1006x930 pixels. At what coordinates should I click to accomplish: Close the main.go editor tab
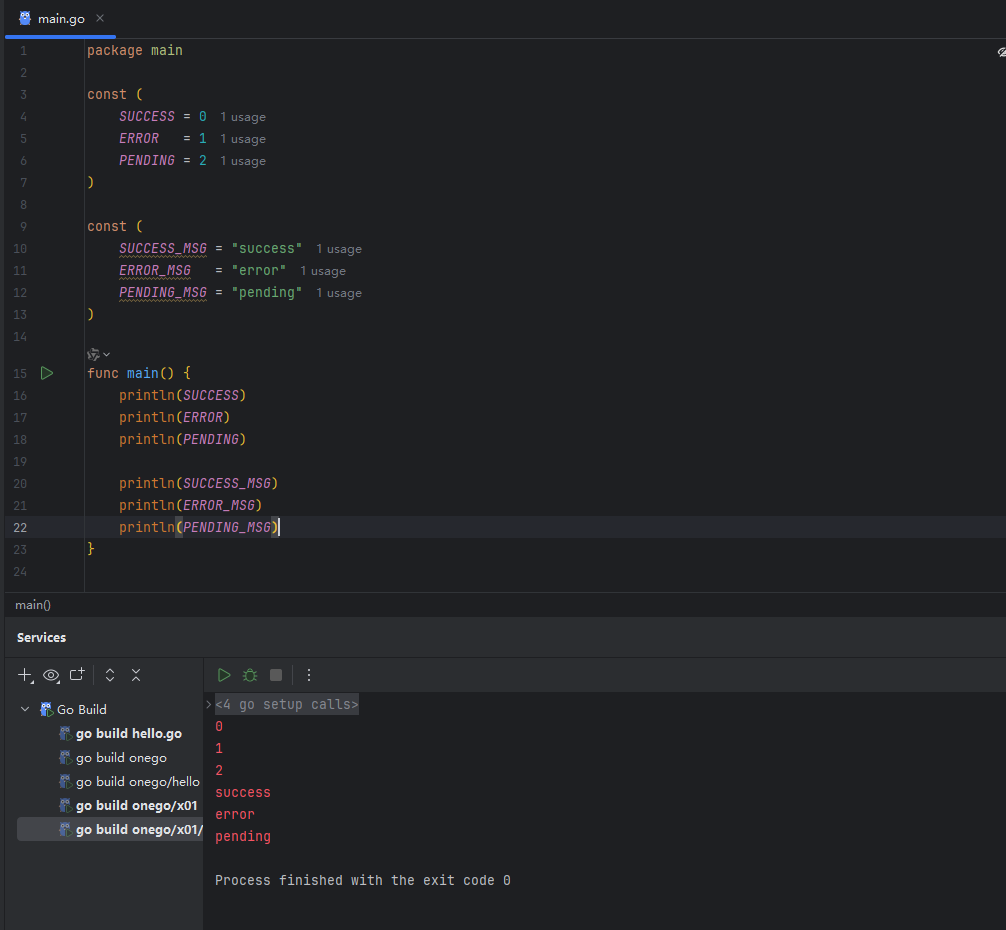tap(99, 19)
